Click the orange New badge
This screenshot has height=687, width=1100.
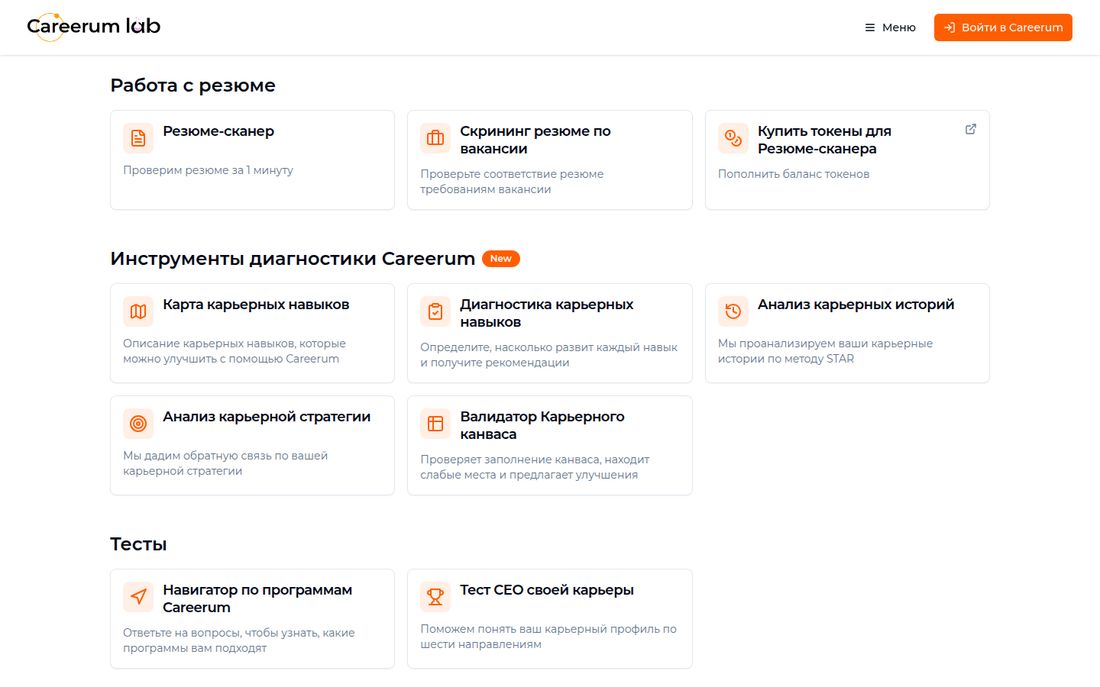point(501,259)
